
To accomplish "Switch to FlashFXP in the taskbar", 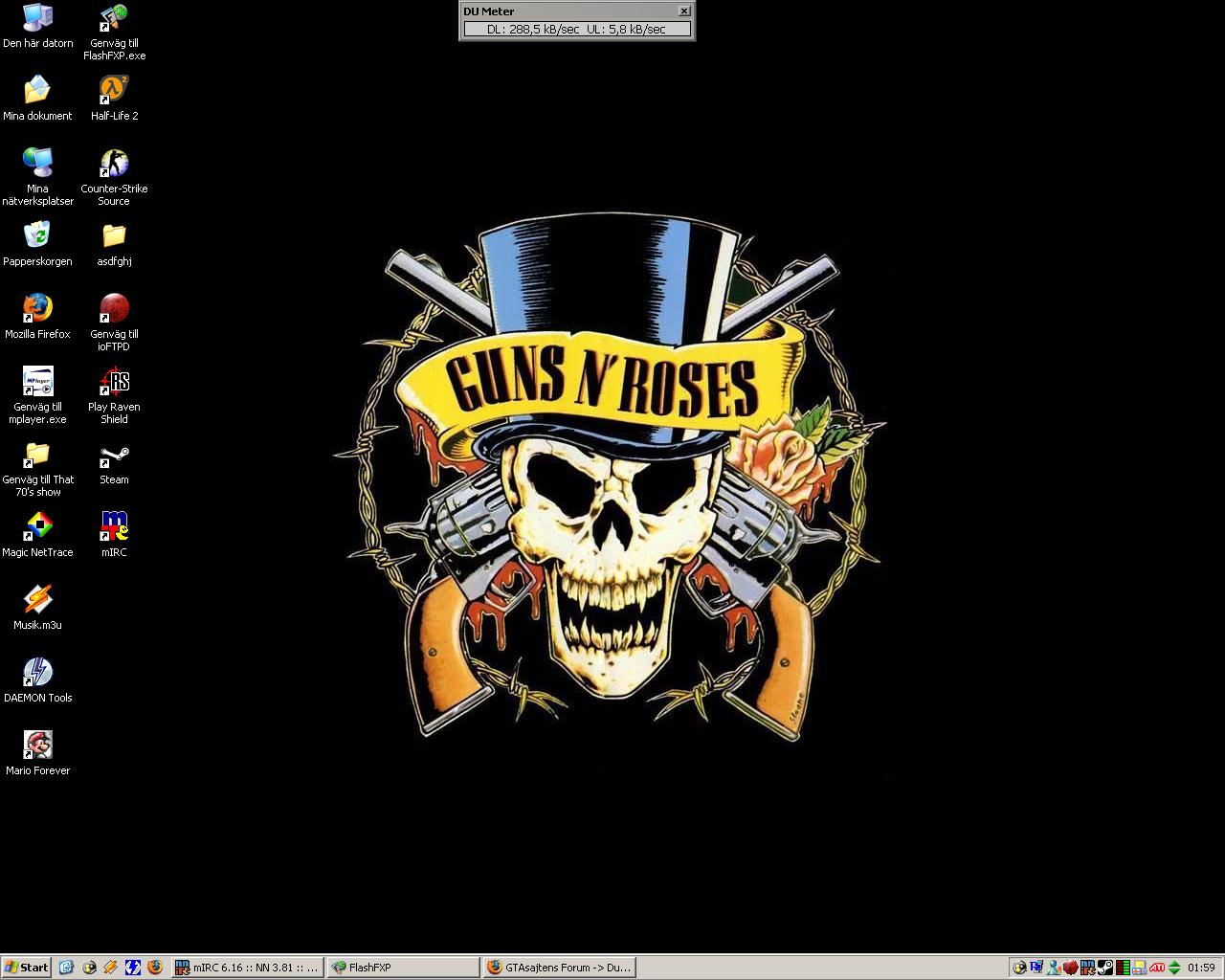I will click(x=403, y=968).
